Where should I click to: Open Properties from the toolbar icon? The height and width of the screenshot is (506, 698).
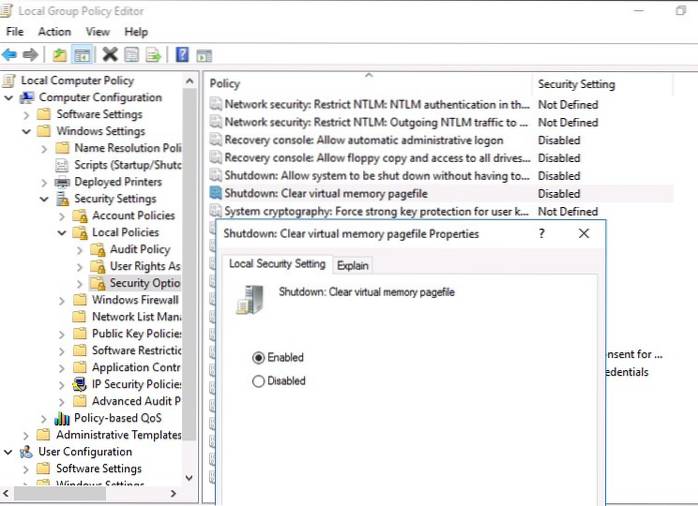point(131,54)
